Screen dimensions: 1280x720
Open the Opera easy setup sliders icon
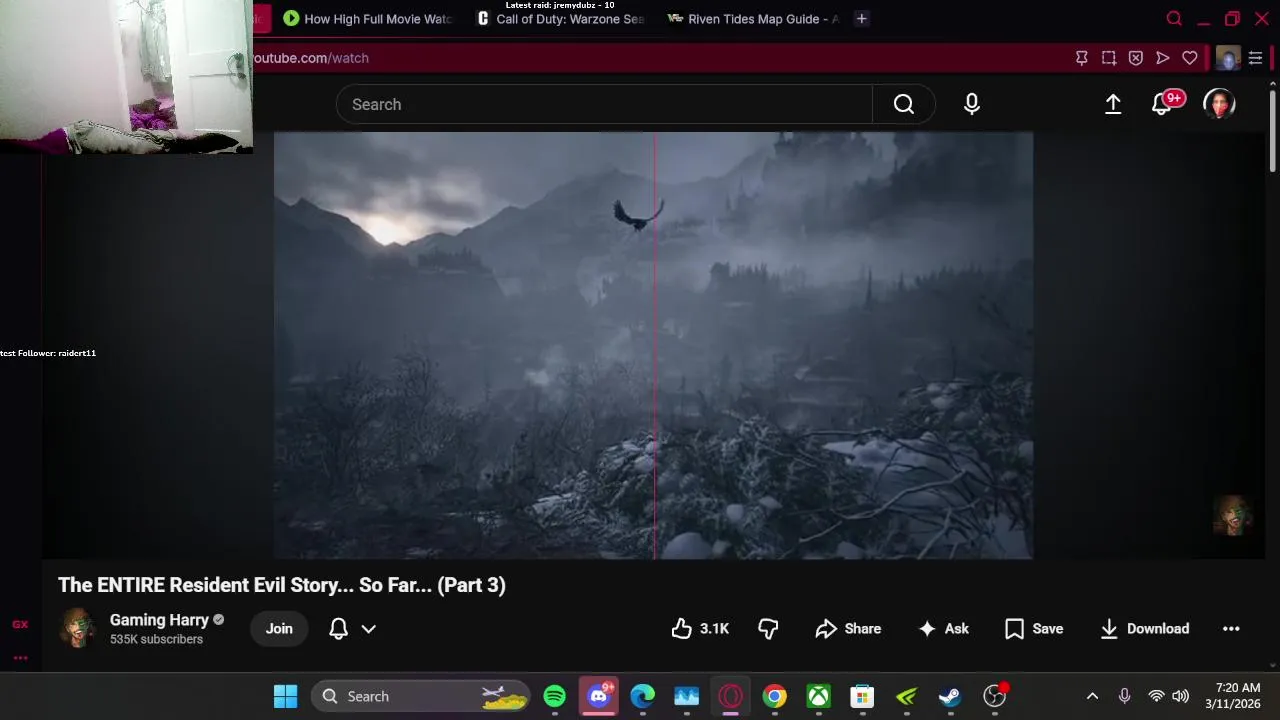[1255, 58]
